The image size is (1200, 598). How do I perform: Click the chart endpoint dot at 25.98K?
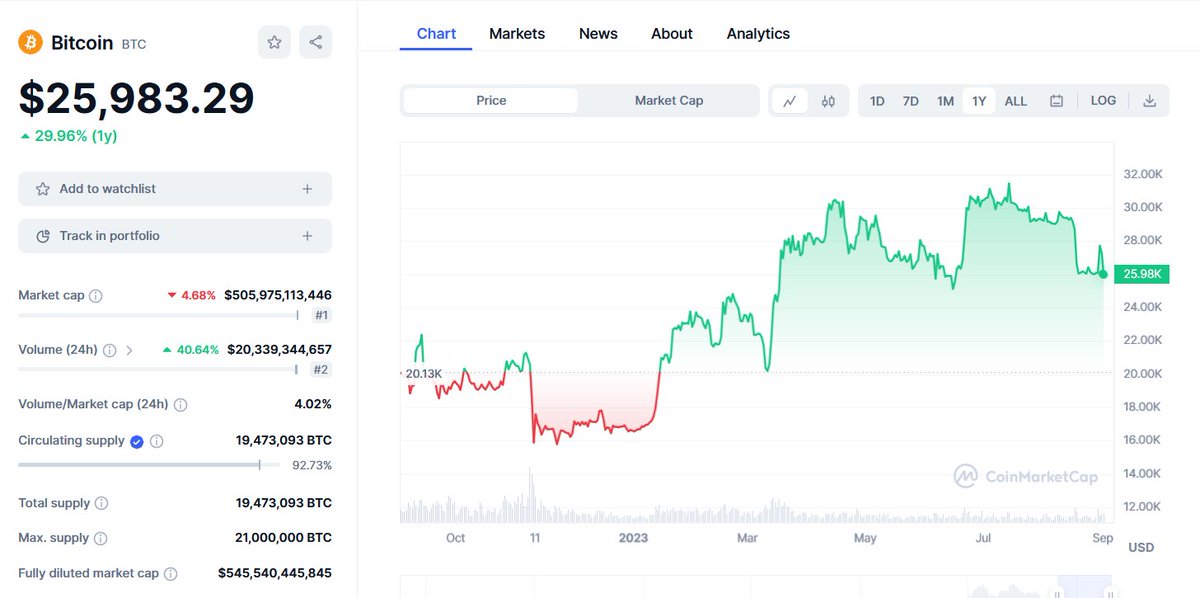[x=1103, y=274]
